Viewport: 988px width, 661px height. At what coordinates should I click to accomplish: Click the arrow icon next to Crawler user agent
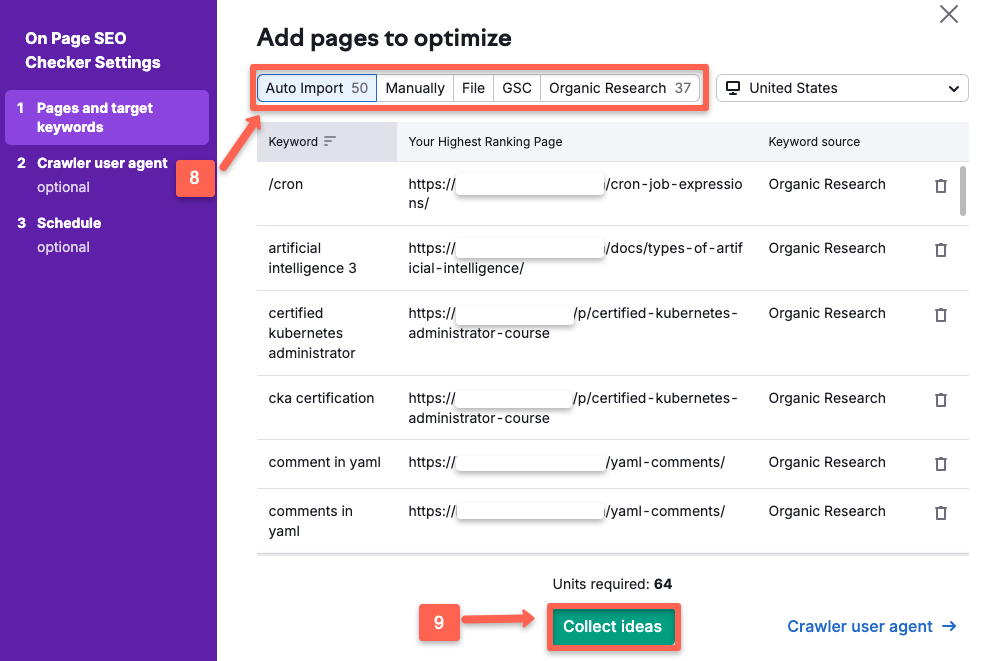[x=951, y=626]
